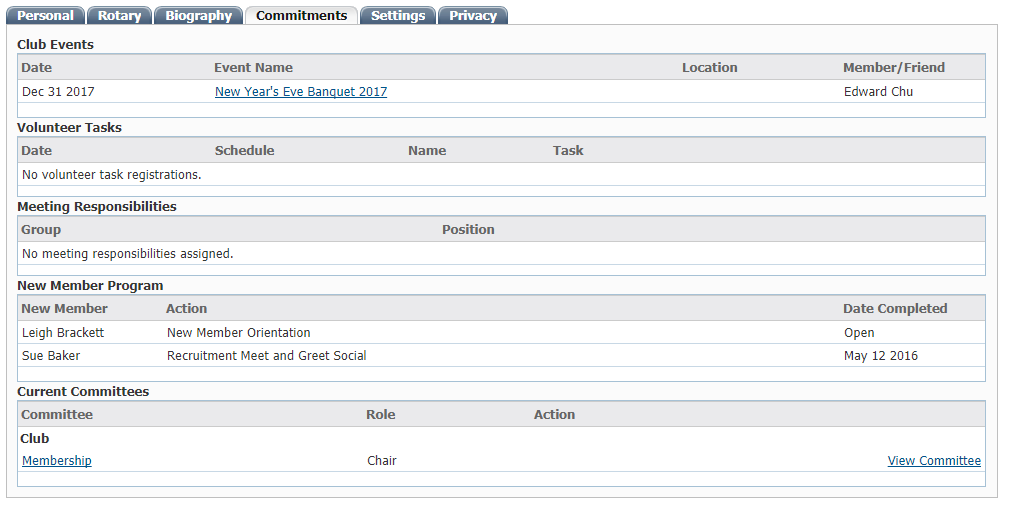Switch to the Personal tab
Screen dimensions: 1011x505
coord(46,15)
